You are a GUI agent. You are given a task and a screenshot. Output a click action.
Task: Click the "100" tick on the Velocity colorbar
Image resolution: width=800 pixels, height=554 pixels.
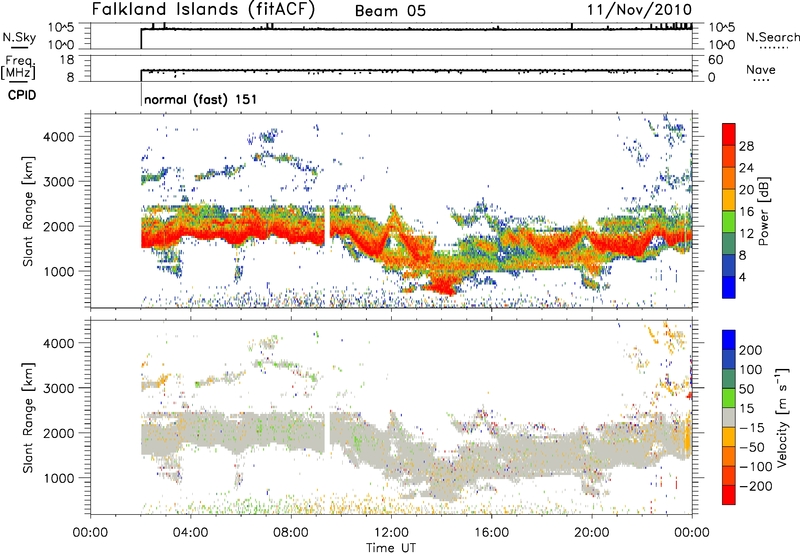(x=751, y=369)
